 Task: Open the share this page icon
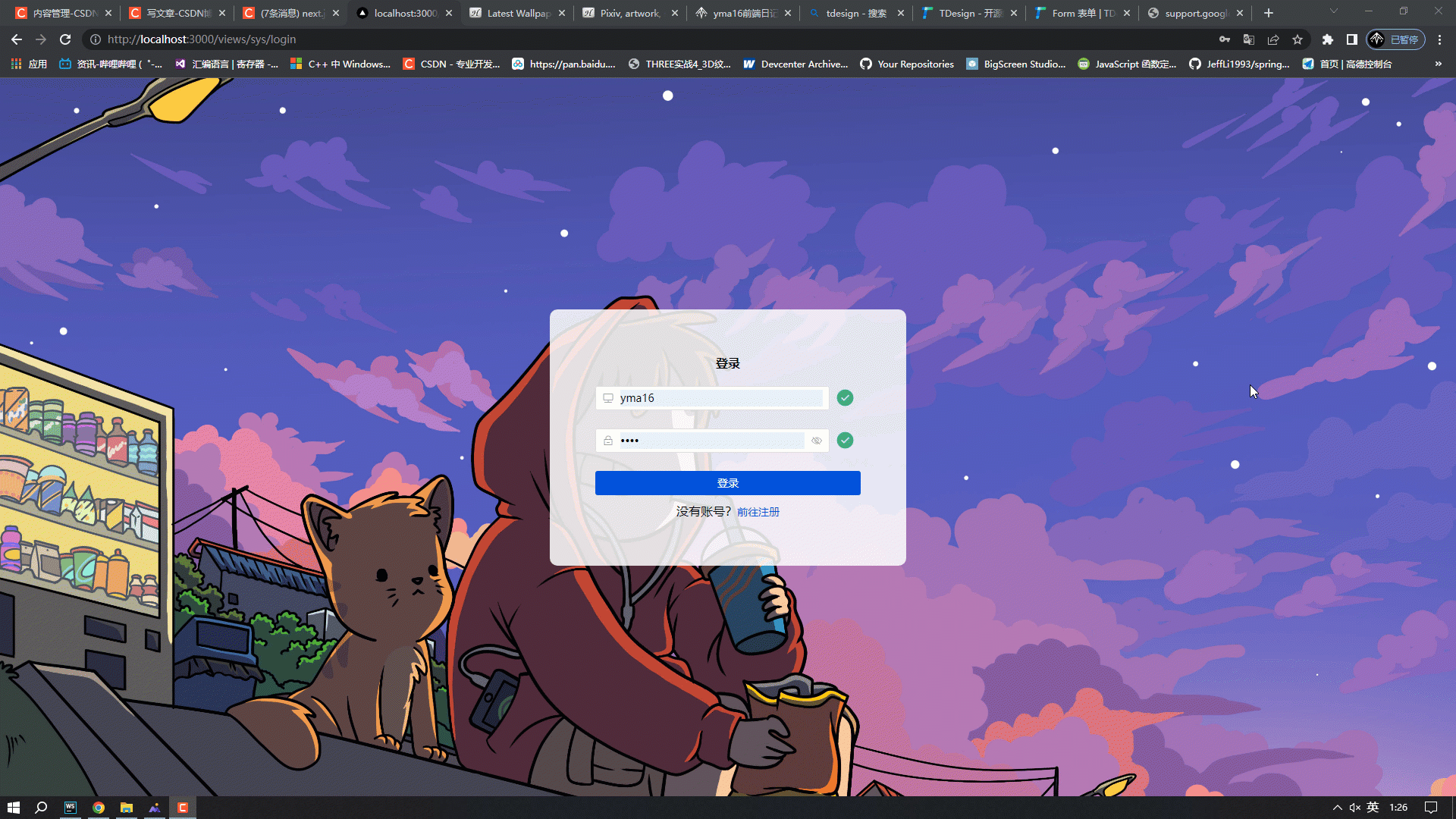(1273, 39)
